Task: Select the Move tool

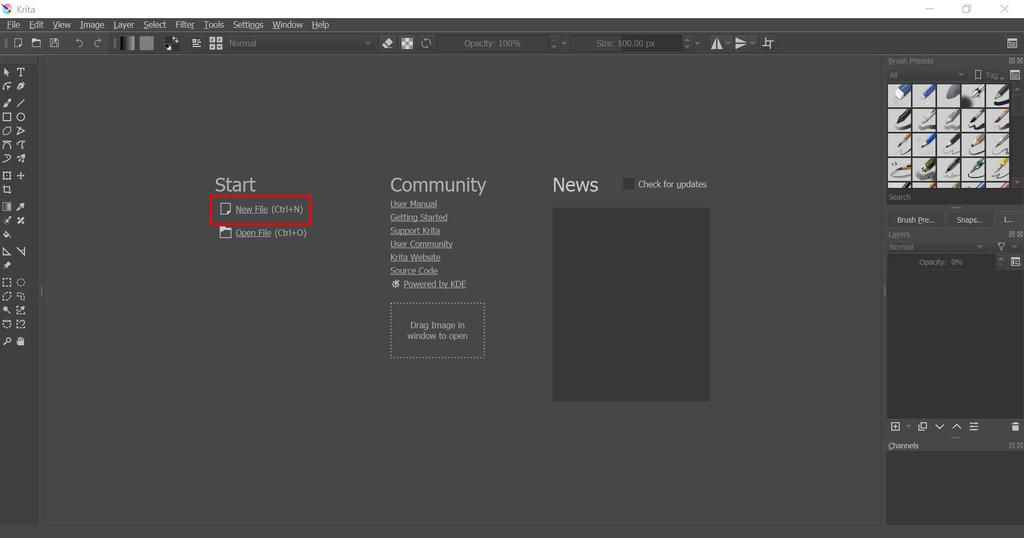Action: click(x=21, y=176)
